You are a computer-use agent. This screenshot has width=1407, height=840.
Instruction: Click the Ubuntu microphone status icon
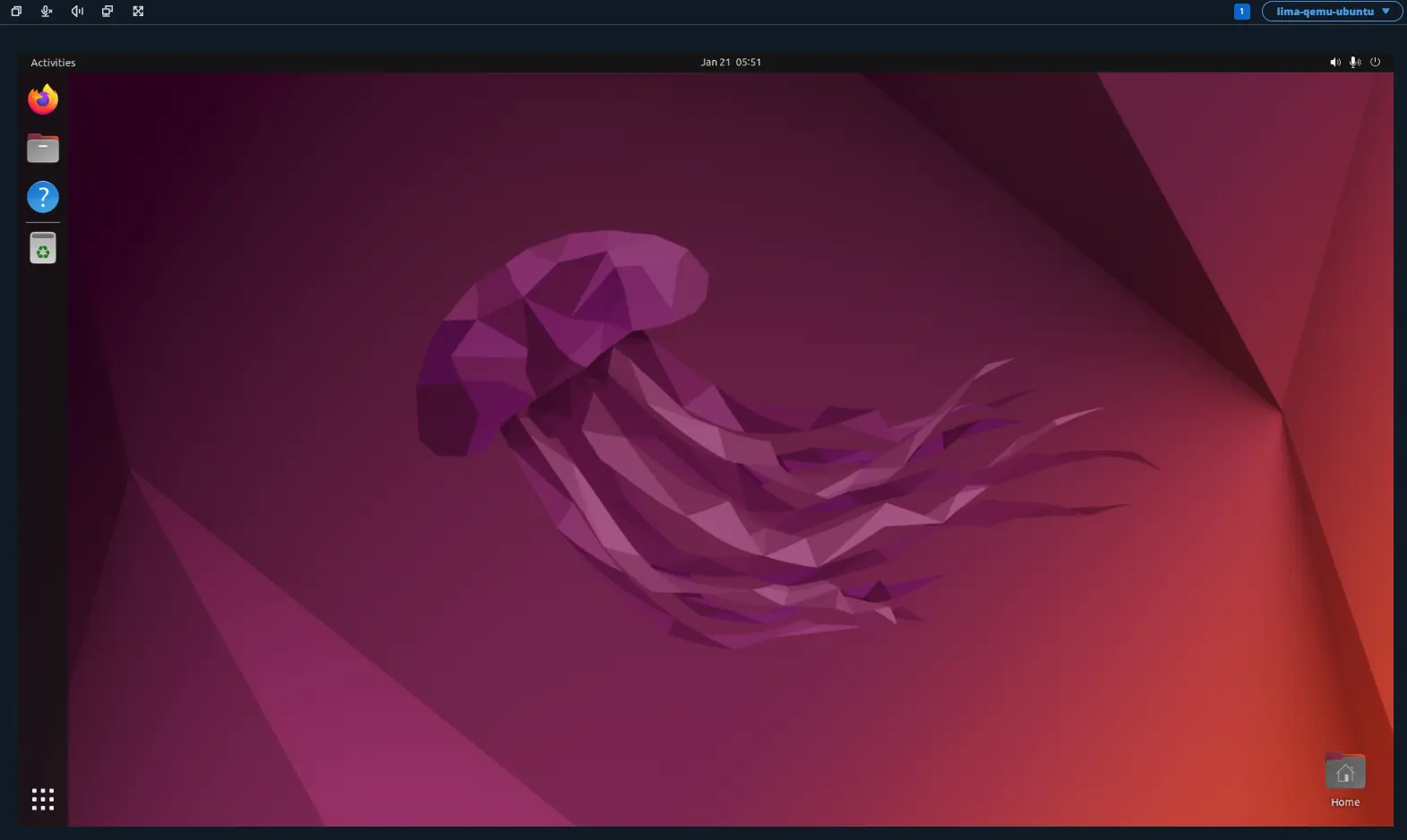tap(1355, 62)
